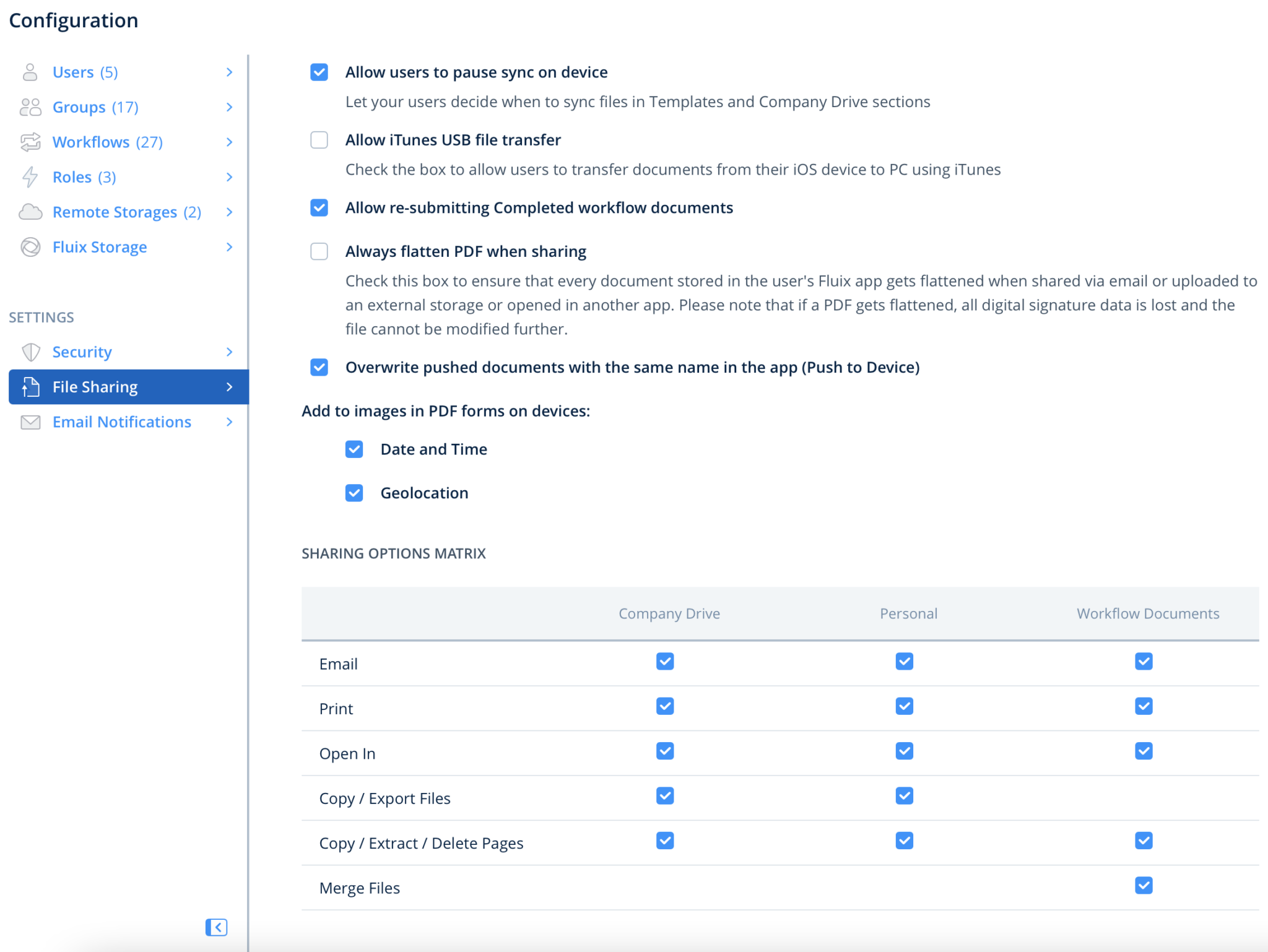Open Email Notifications settings

(x=121, y=422)
